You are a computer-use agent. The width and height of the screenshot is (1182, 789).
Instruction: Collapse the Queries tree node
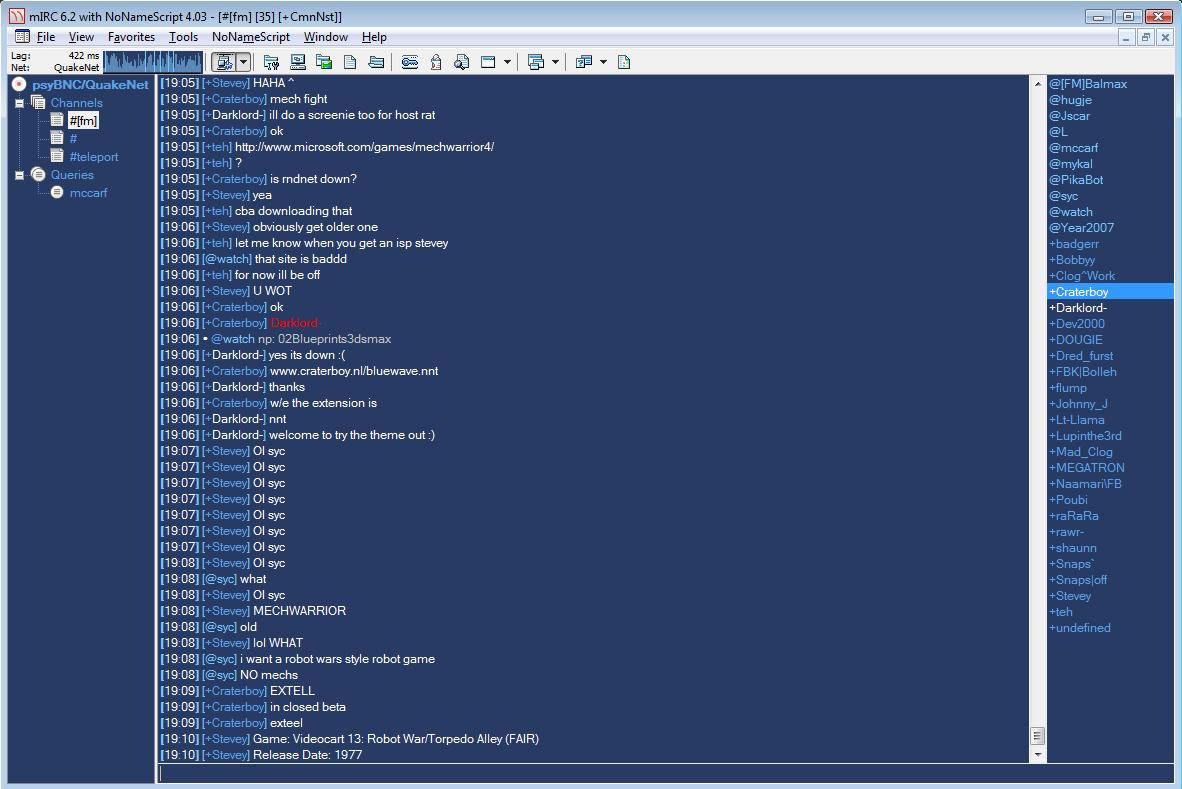pos(20,176)
